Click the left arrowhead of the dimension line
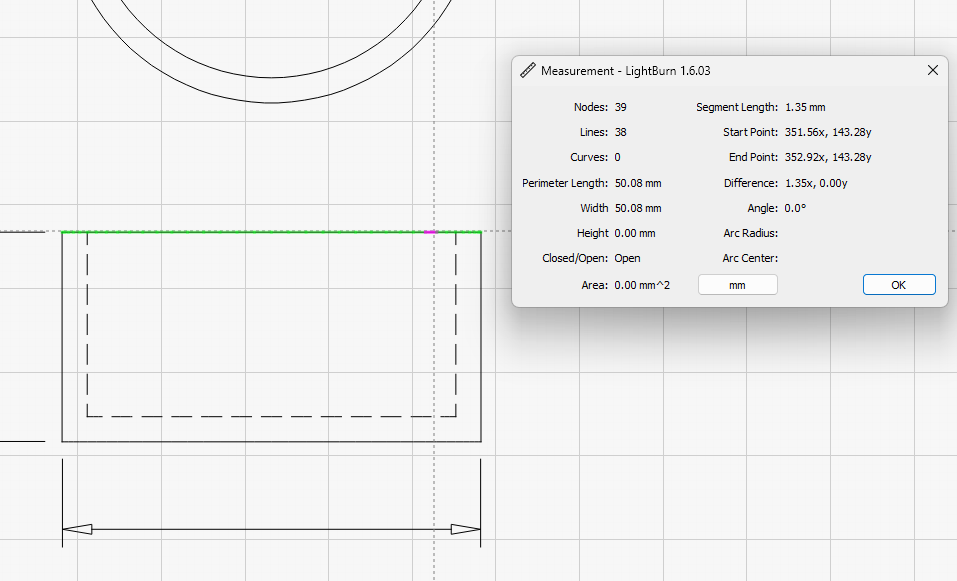The image size is (957, 581). (x=78, y=529)
